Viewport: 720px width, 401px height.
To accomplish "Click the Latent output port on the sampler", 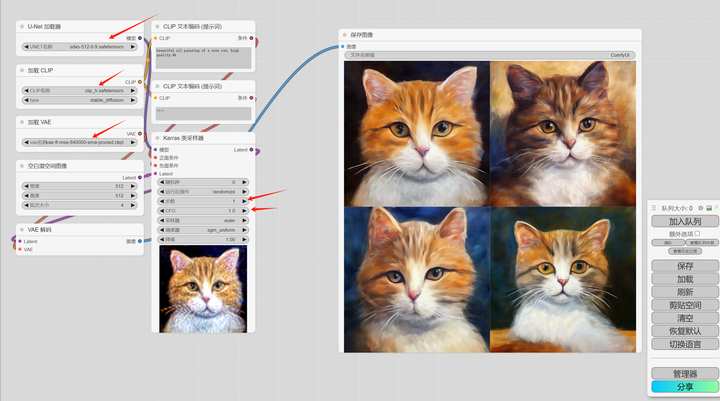I will tap(252, 150).
